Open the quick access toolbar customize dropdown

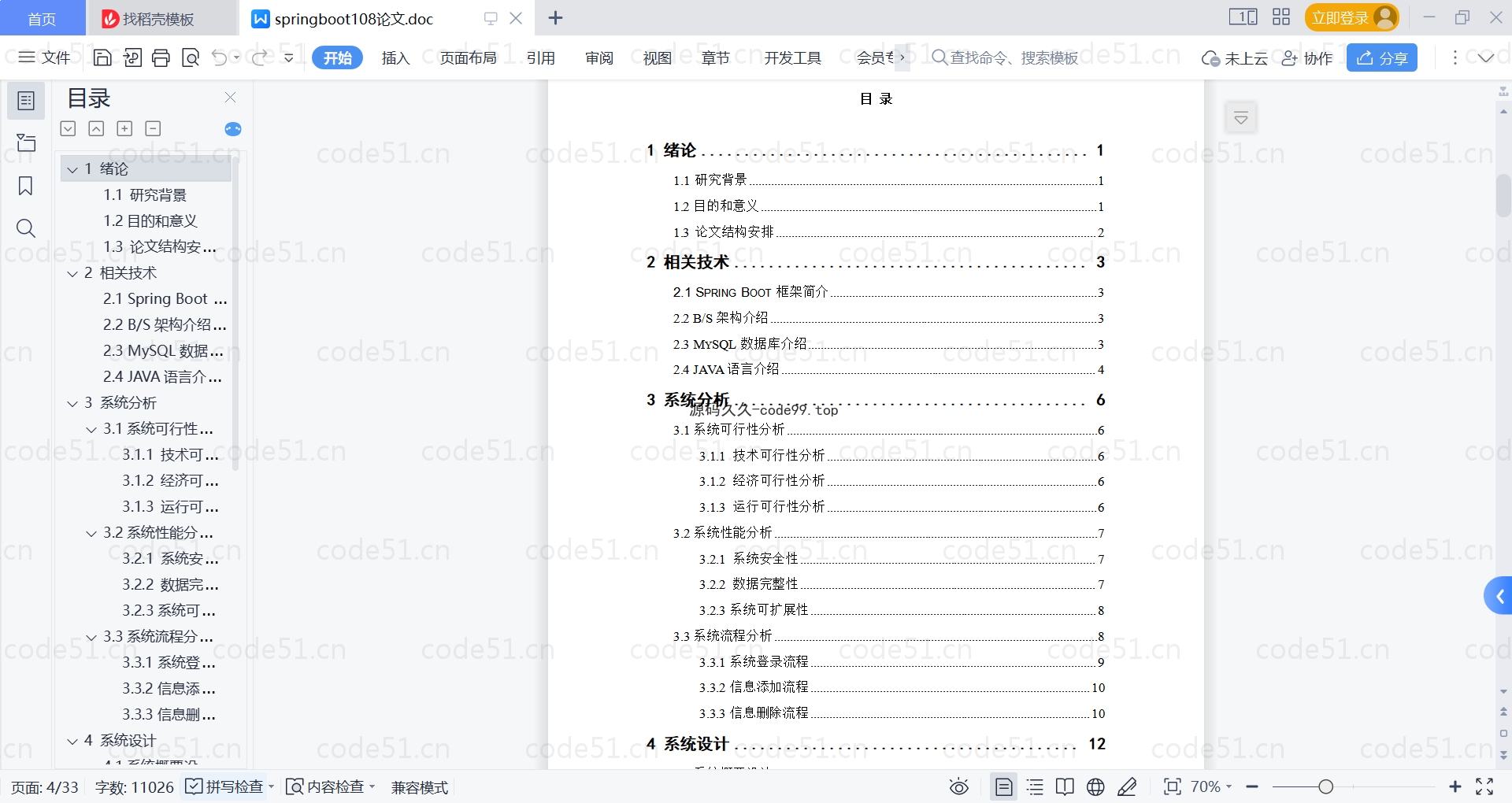[289, 57]
